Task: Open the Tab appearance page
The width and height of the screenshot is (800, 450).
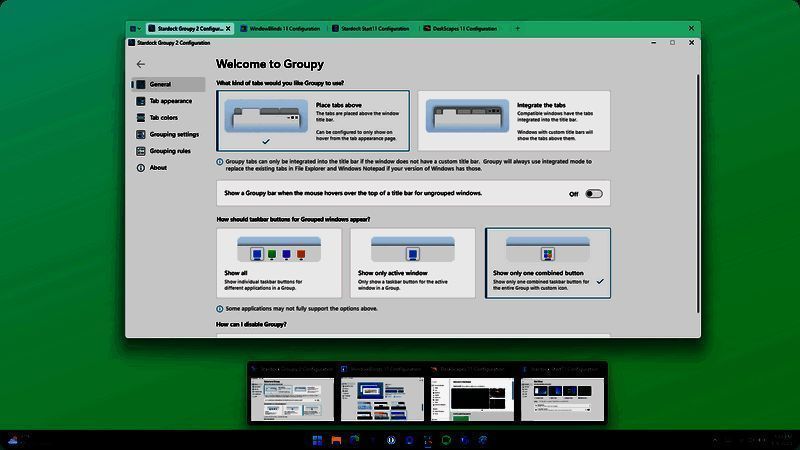Action: [x=168, y=101]
